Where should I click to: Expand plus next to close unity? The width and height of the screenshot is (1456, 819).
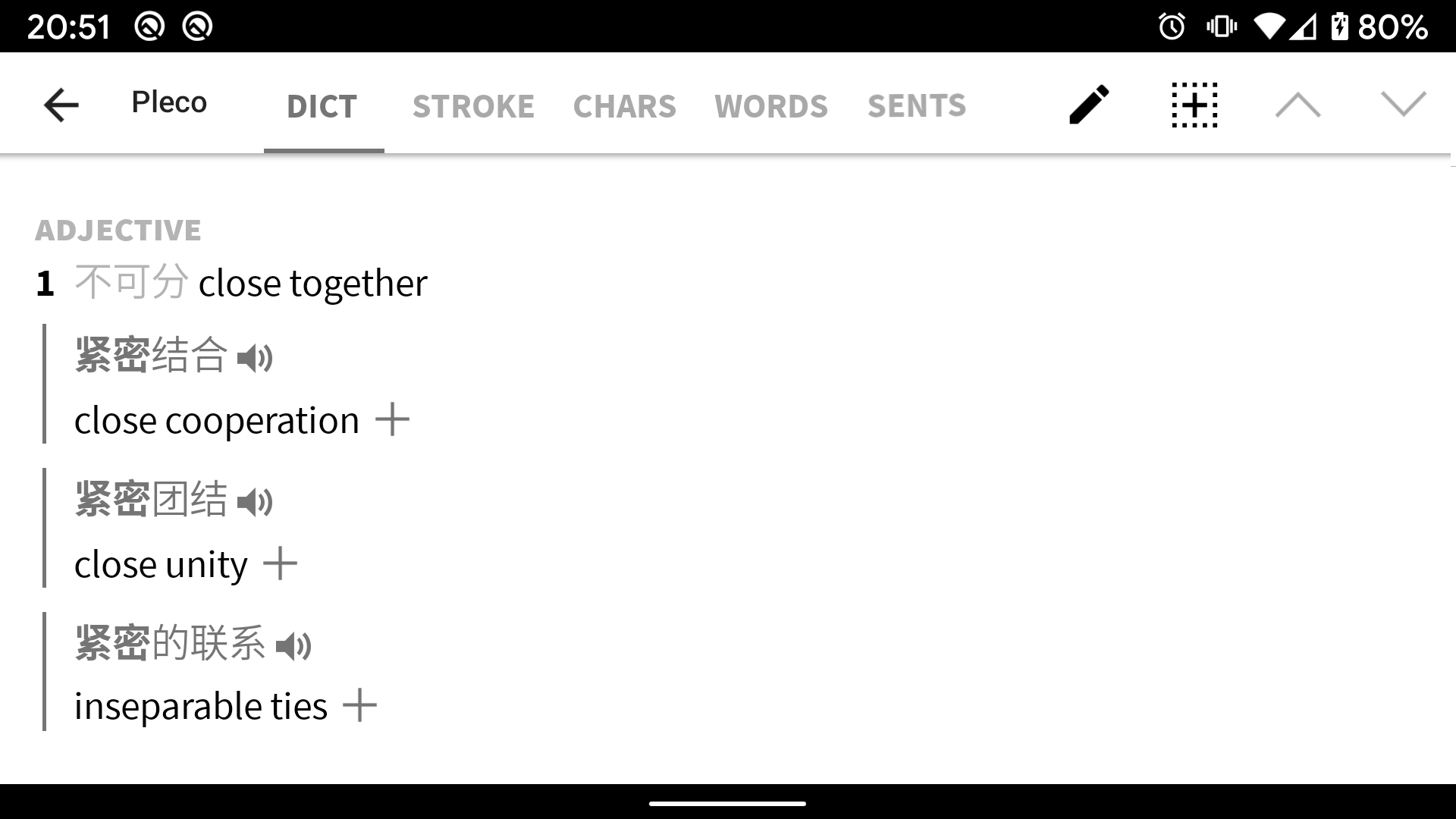coord(280,563)
